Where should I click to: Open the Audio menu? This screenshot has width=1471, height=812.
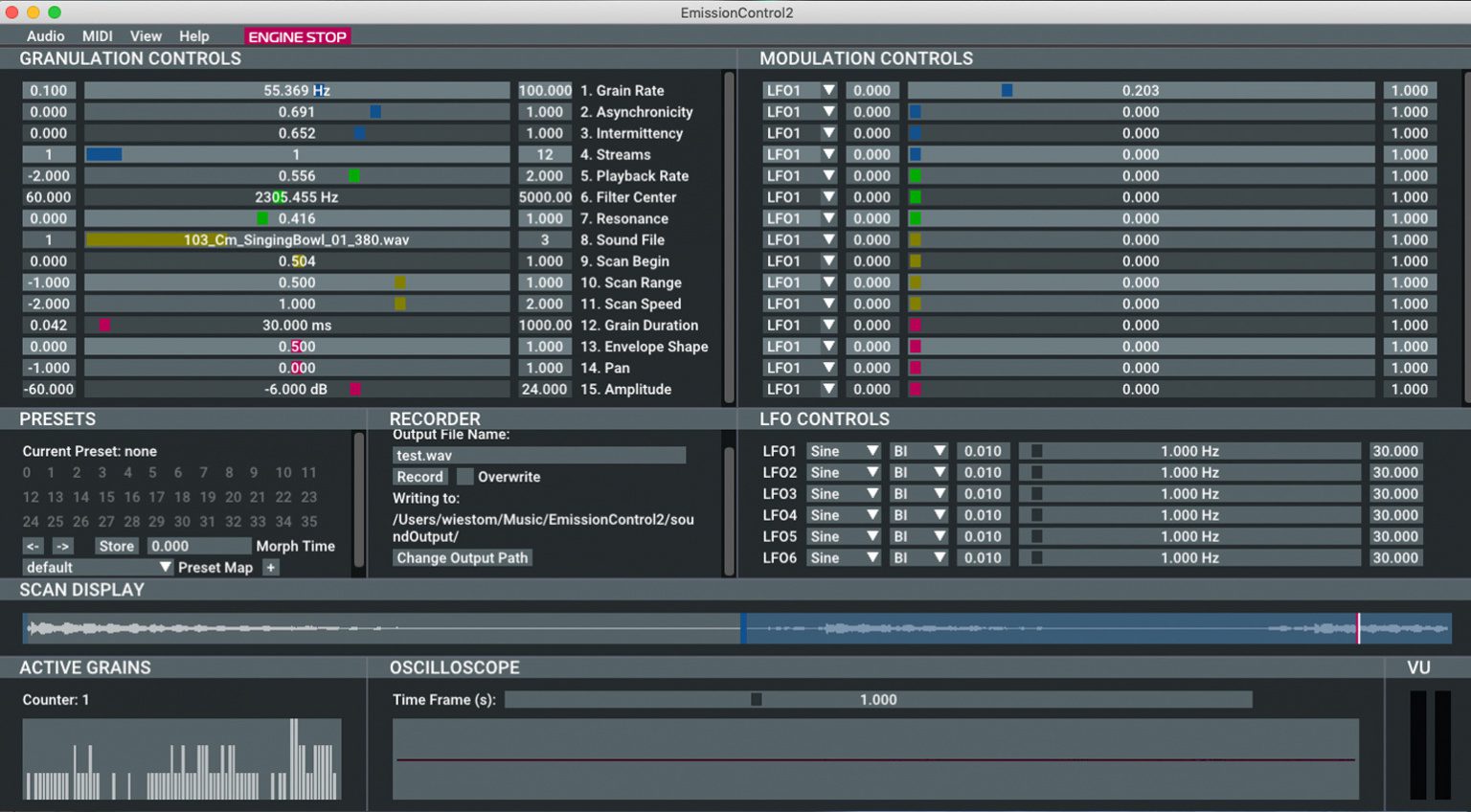click(44, 35)
